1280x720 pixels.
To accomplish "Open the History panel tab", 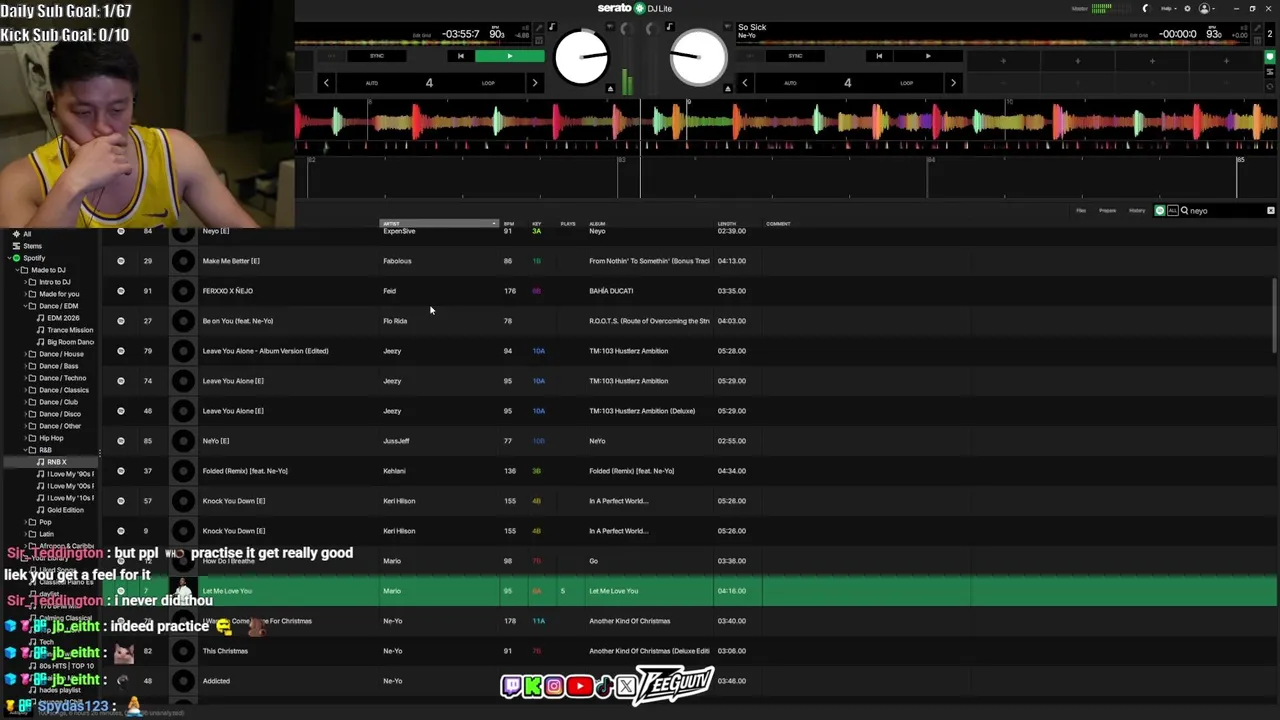I will pos(1137,211).
